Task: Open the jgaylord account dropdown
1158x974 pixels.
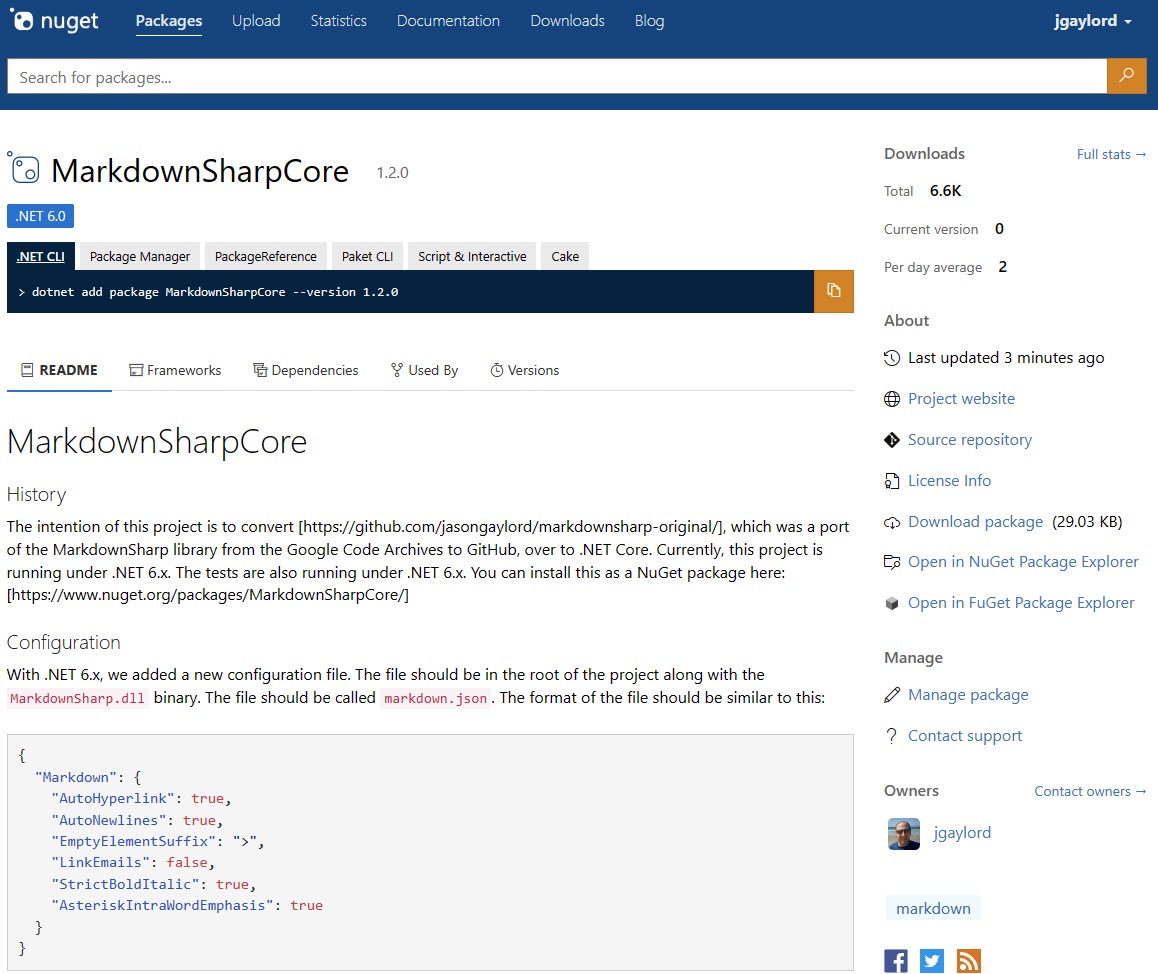Action: pyautogui.click(x=1092, y=21)
